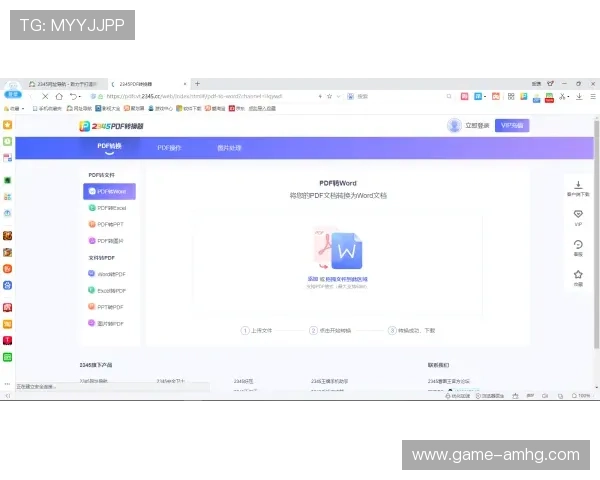Click the lightning speed mode icon in address bar
Viewport: 600px width, 480px height.
[320, 96]
